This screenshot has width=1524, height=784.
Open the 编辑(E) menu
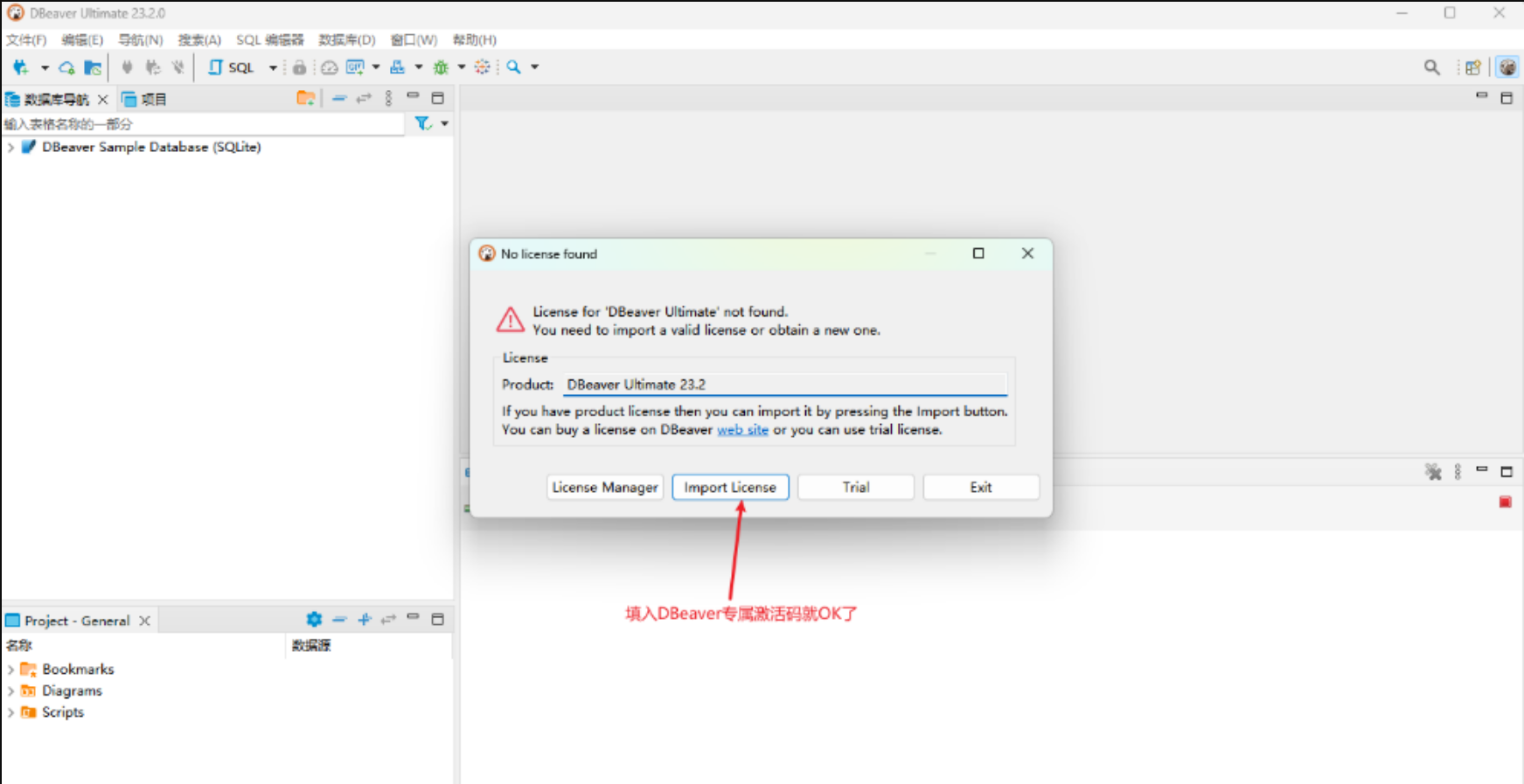(82, 40)
